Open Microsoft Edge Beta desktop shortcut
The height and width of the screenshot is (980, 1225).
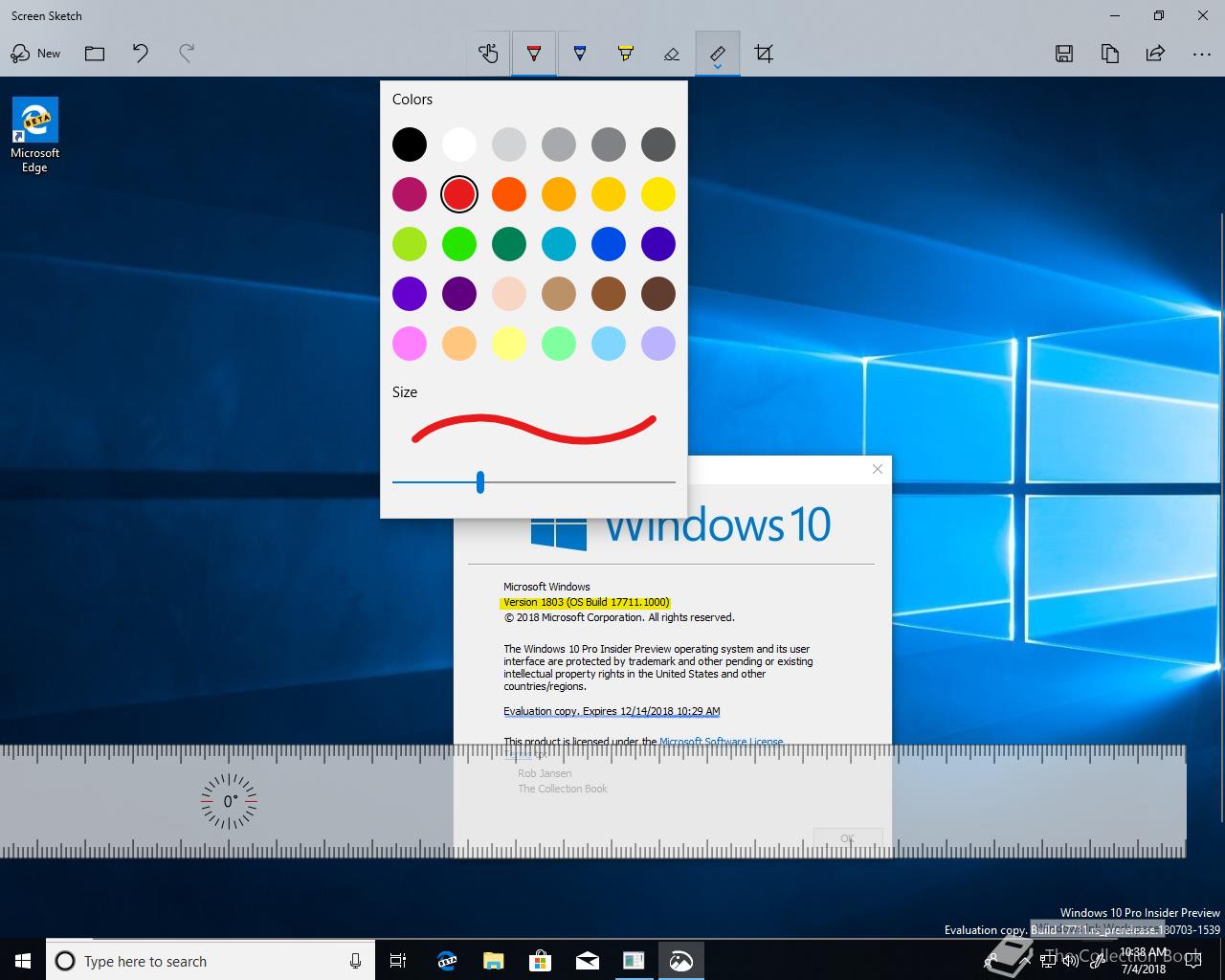click(x=34, y=136)
